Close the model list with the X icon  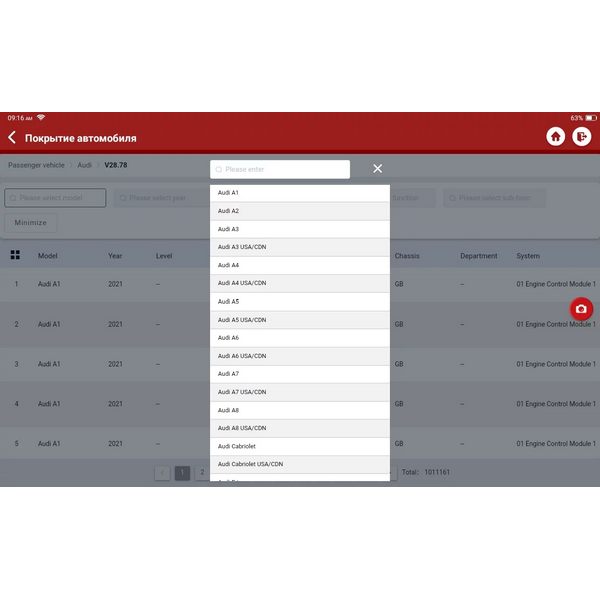[377, 168]
